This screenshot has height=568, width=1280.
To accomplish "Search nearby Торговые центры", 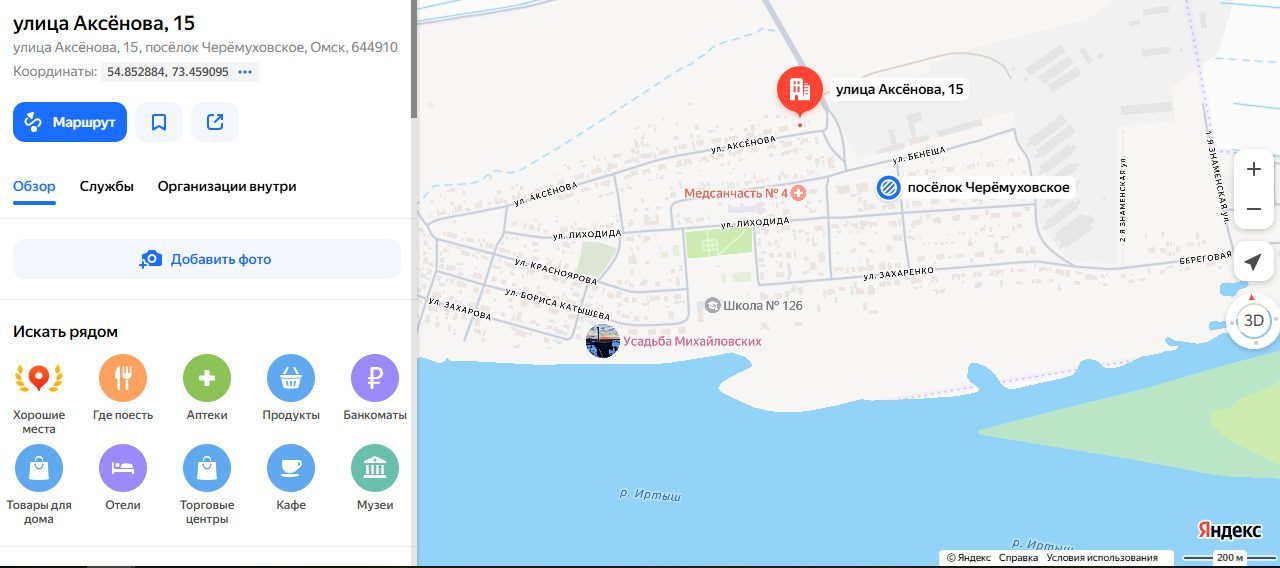I will [x=207, y=468].
